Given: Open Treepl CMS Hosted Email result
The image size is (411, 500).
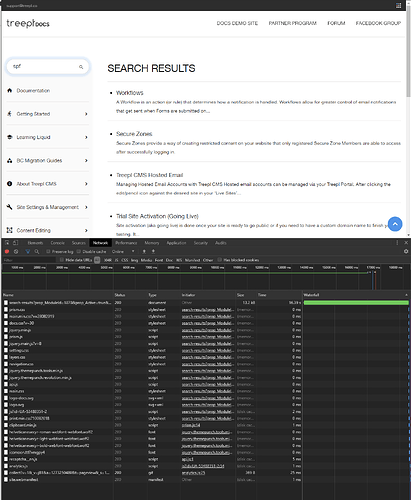Looking at the screenshot, I should tap(149, 175).
